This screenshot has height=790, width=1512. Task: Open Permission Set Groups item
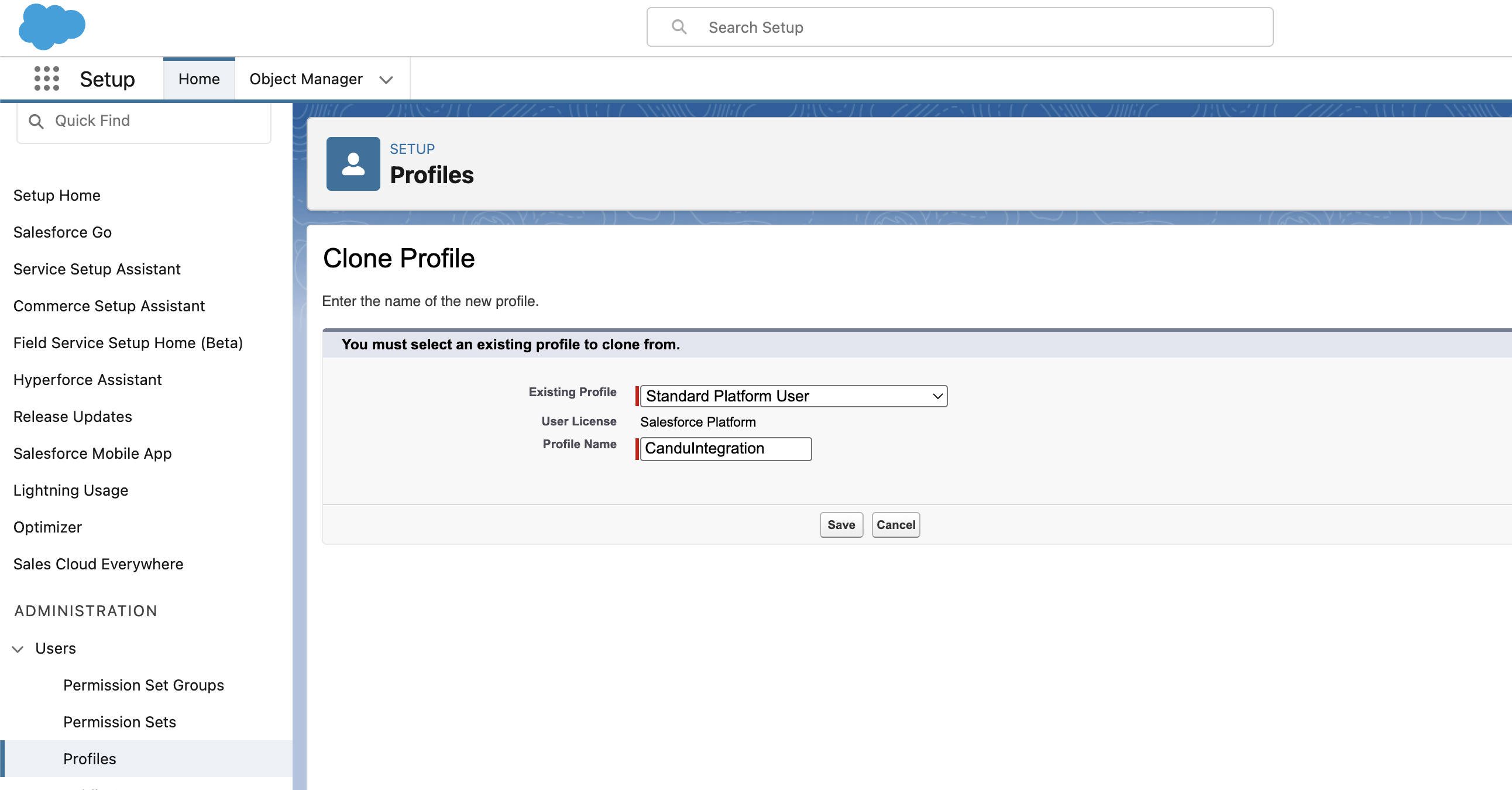(144, 685)
